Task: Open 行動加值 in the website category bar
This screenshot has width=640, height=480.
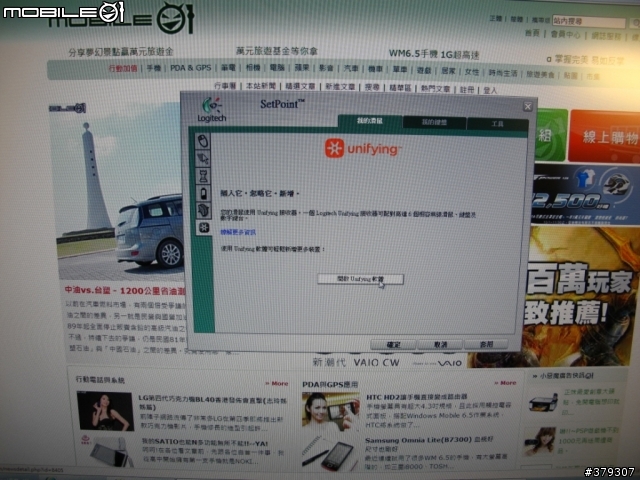Action: [x=123, y=68]
